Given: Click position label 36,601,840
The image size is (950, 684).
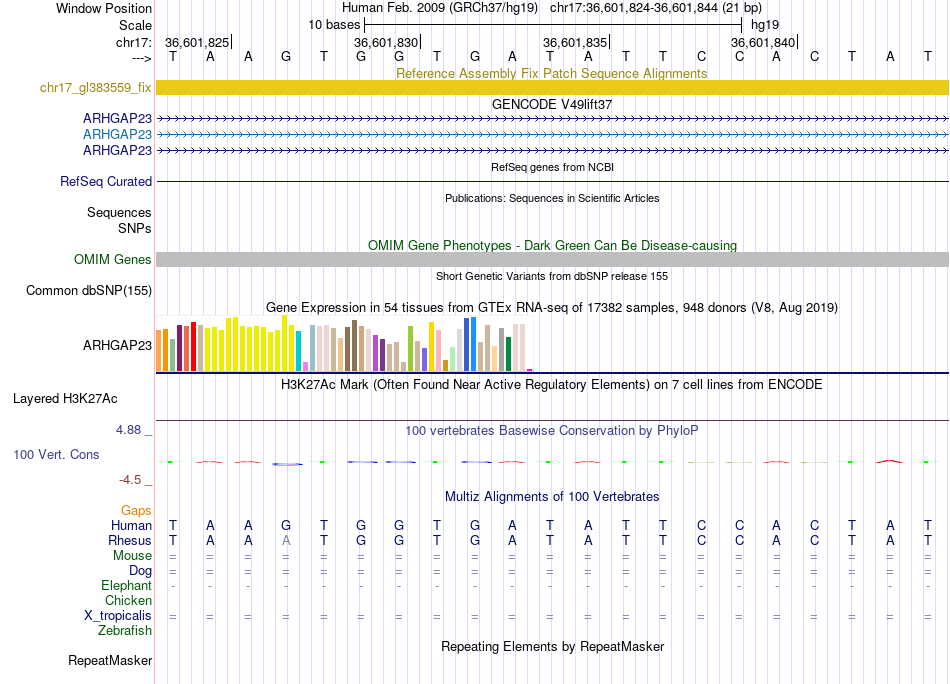Looking at the screenshot, I should click(763, 42).
